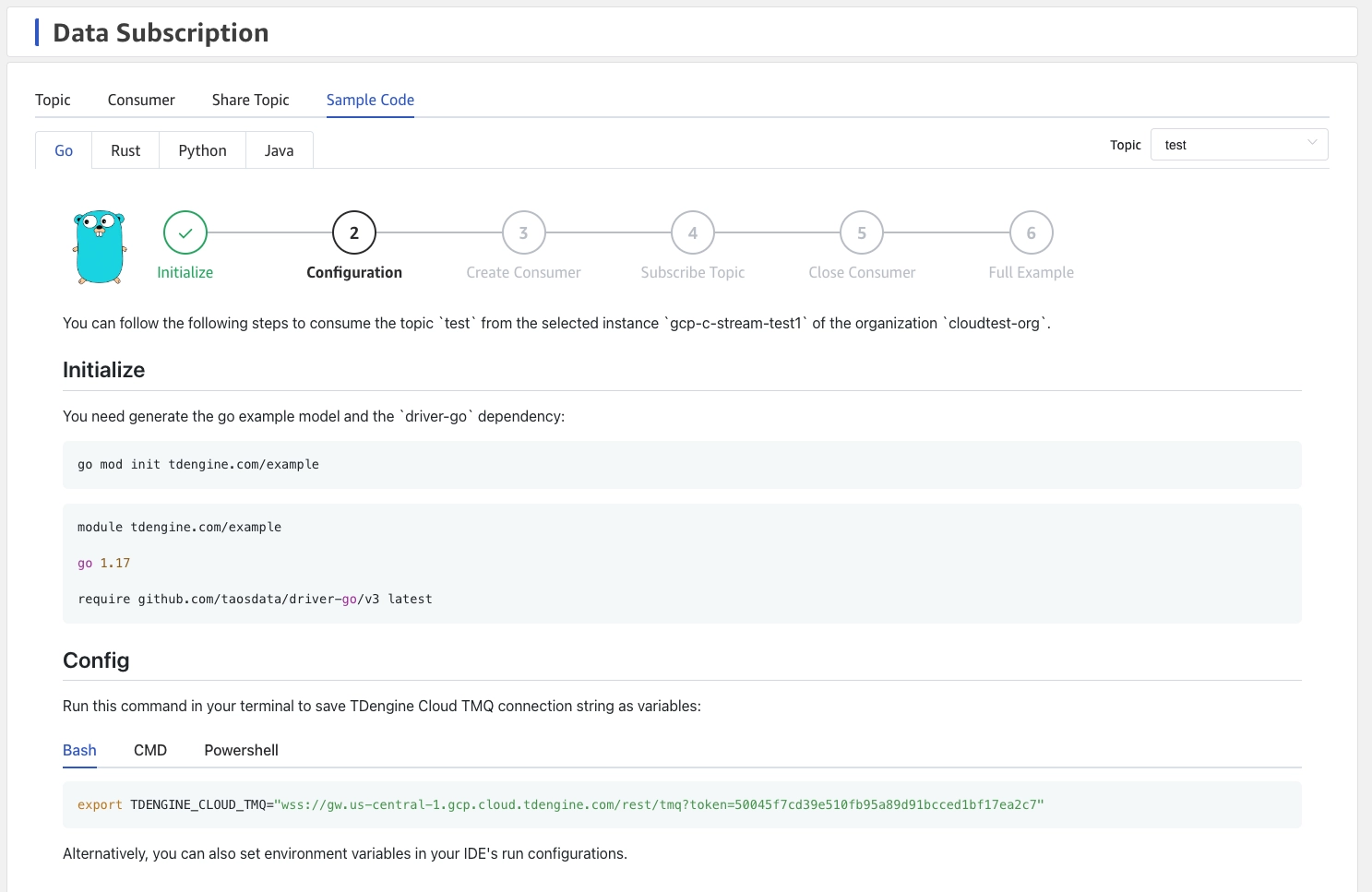Screen dimensions: 1372x892
Task: Click the 'module tdengine.com/example' code line
Action: [179, 527]
